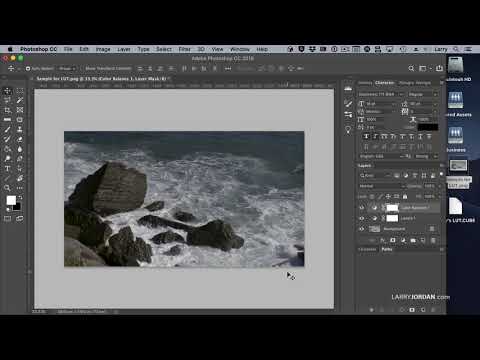Select the Hand tool
Viewport: 480px width, 360px height.
(x=20, y=178)
